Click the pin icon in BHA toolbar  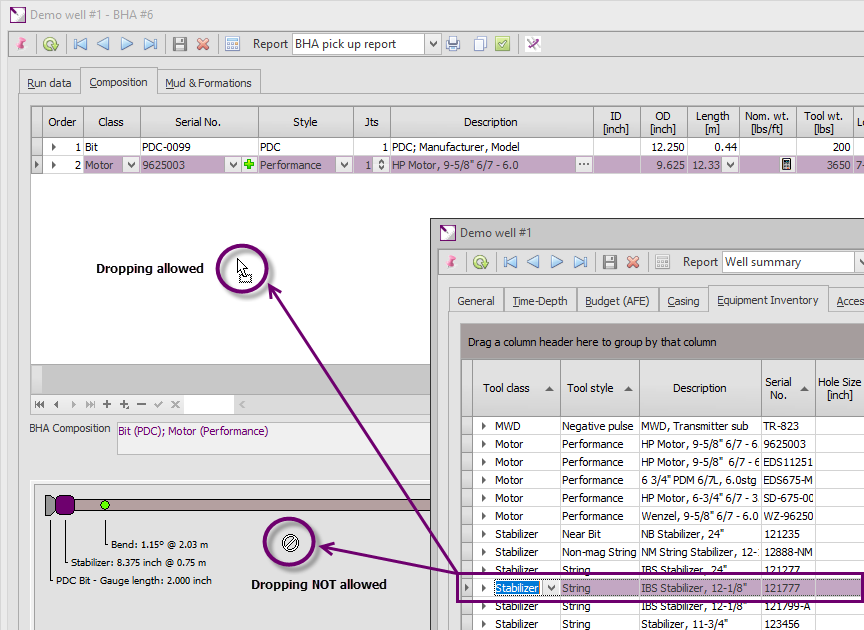coord(22,44)
